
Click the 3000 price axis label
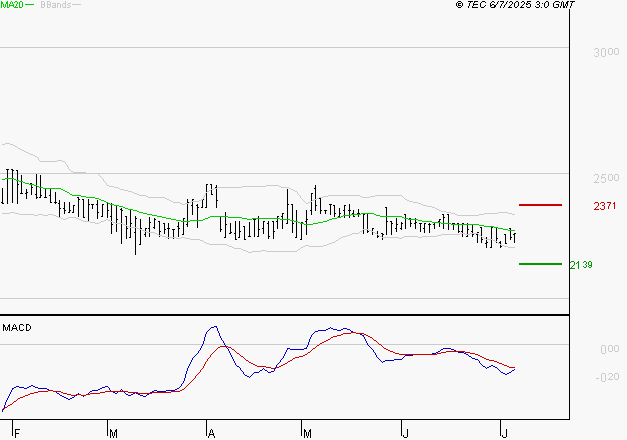click(603, 52)
